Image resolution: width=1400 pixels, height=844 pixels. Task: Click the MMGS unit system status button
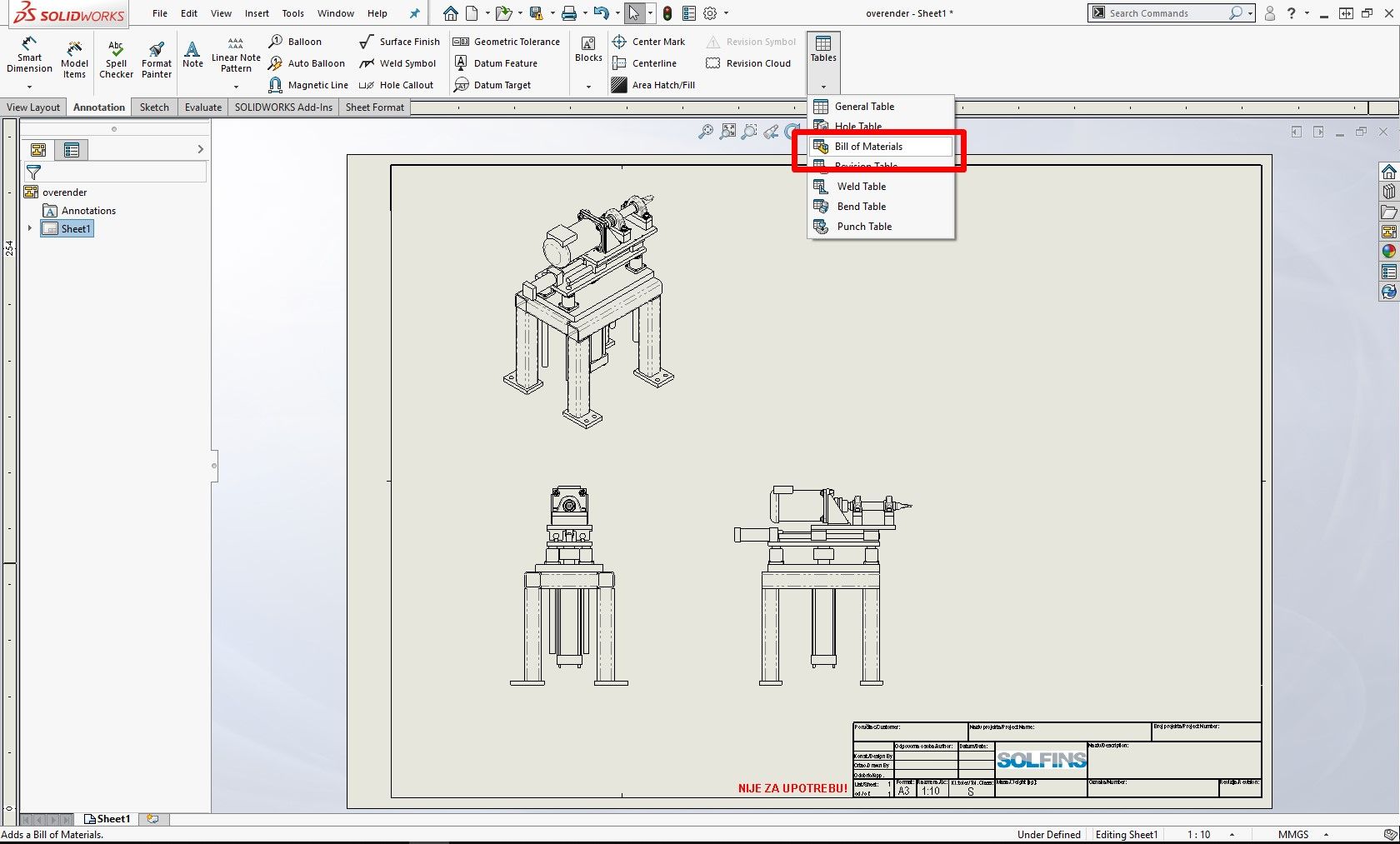(x=1293, y=835)
